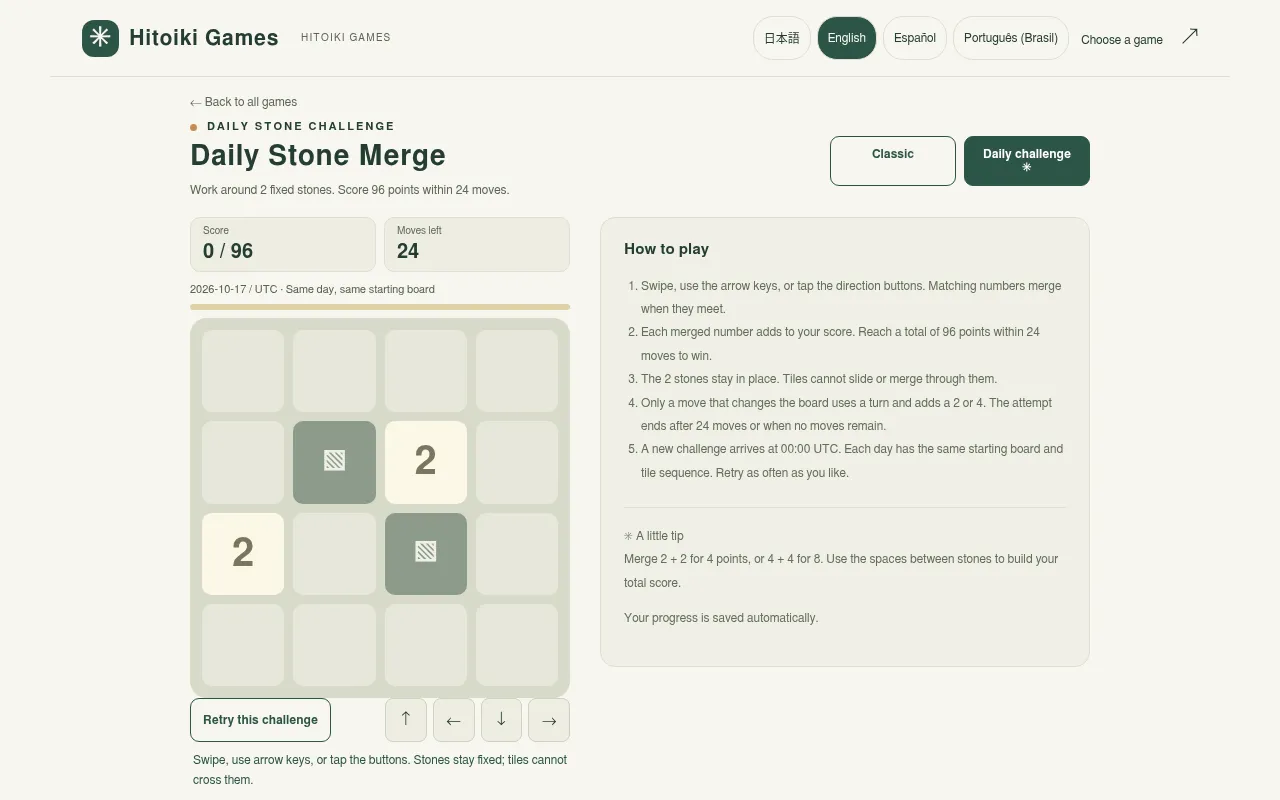Click the moves progress bar under the date
This screenshot has width=1280, height=800.
coord(380,307)
